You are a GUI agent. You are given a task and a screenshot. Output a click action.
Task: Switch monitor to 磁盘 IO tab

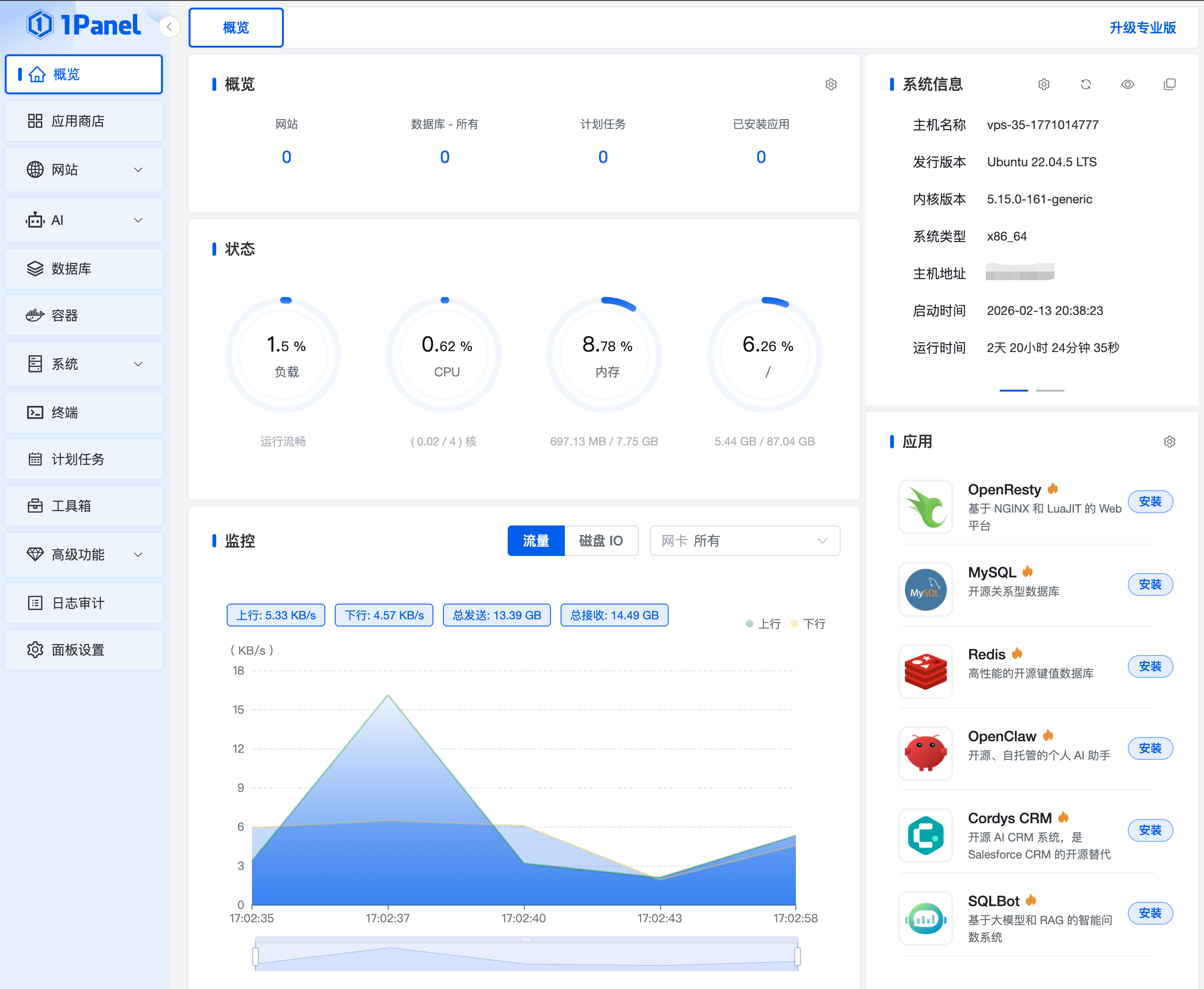tap(601, 541)
